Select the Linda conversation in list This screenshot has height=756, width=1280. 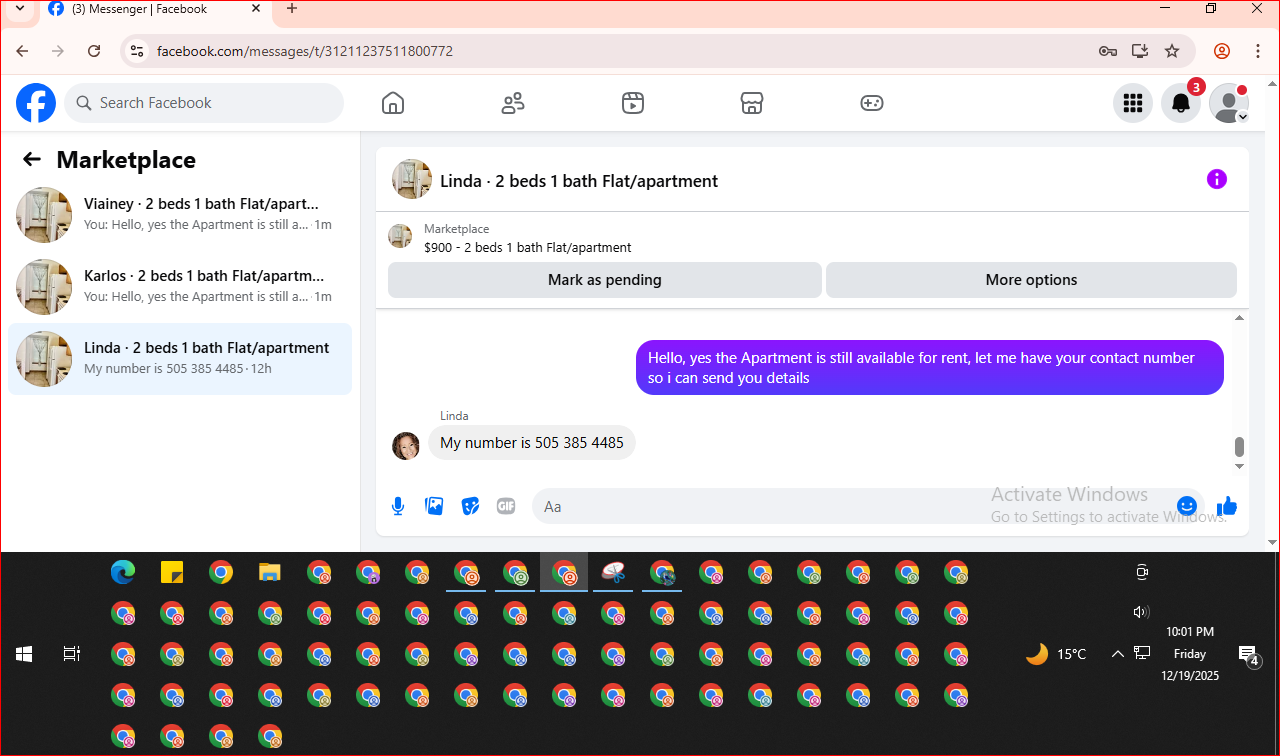(180, 358)
